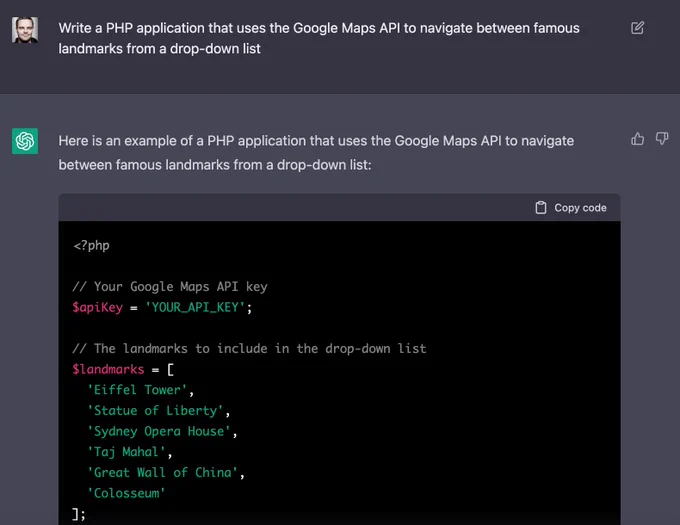Click the comment 'Your Google Maps API key'
Image resolution: width=680 pixels, height=525 pixels.
click(170, 287)
